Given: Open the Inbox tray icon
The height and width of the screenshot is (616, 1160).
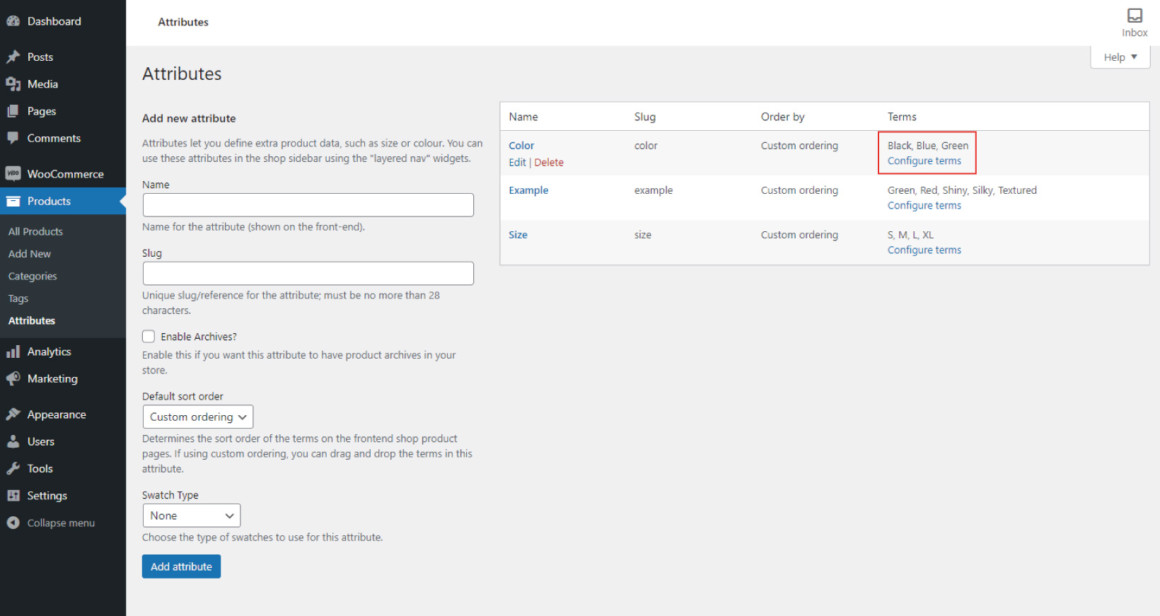Looking at the screenshot, I should coord(1134,15).
